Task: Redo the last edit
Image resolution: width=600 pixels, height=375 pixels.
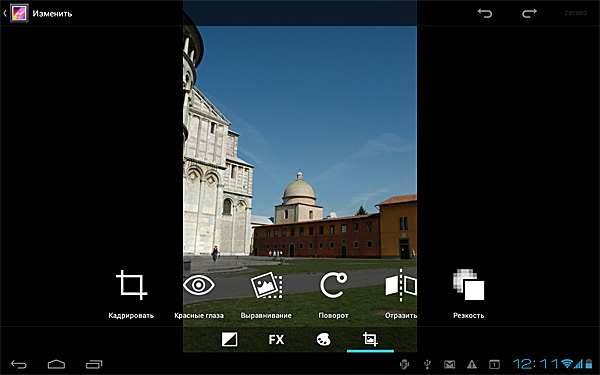Action: click(530, 13)
